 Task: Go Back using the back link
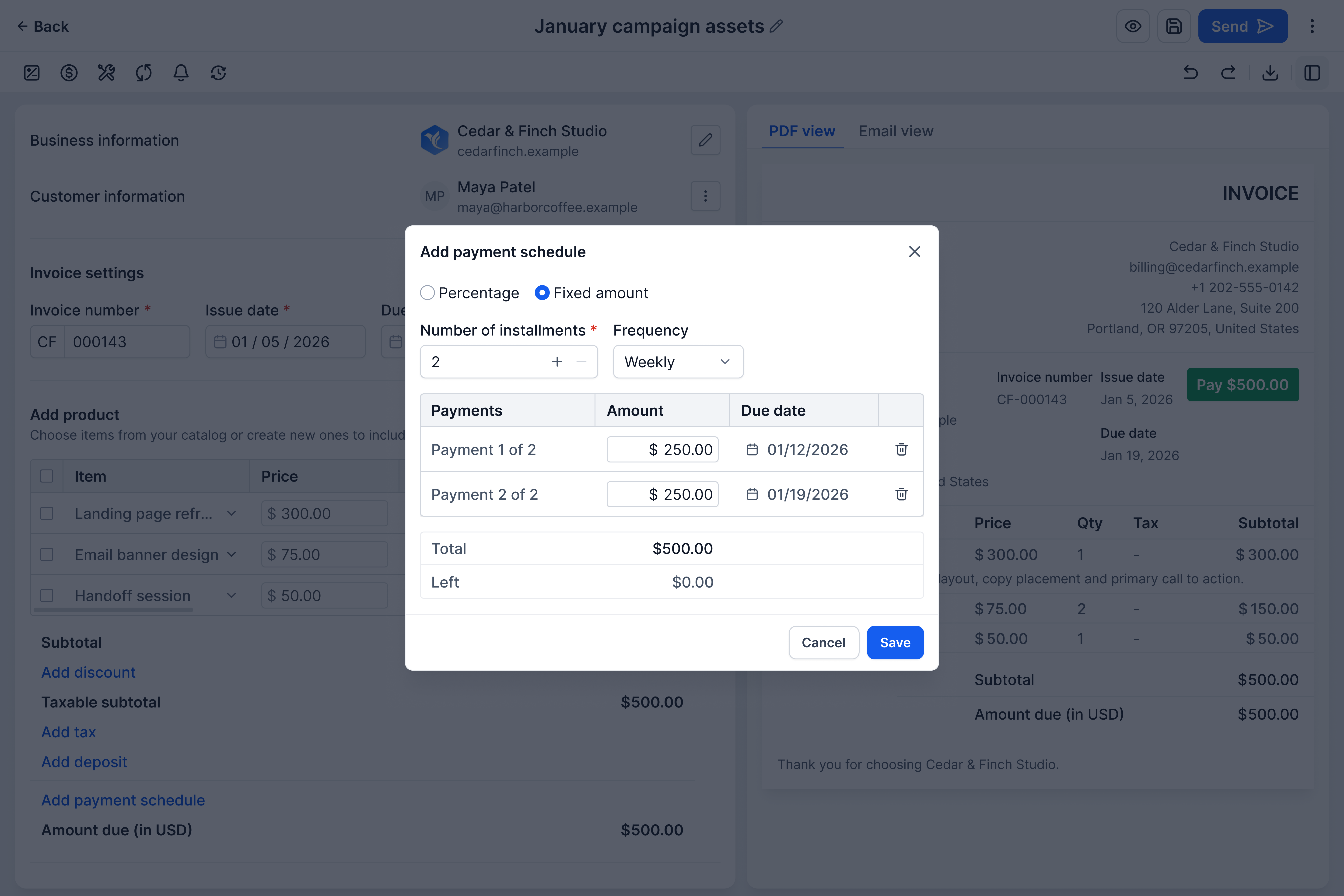43,26
